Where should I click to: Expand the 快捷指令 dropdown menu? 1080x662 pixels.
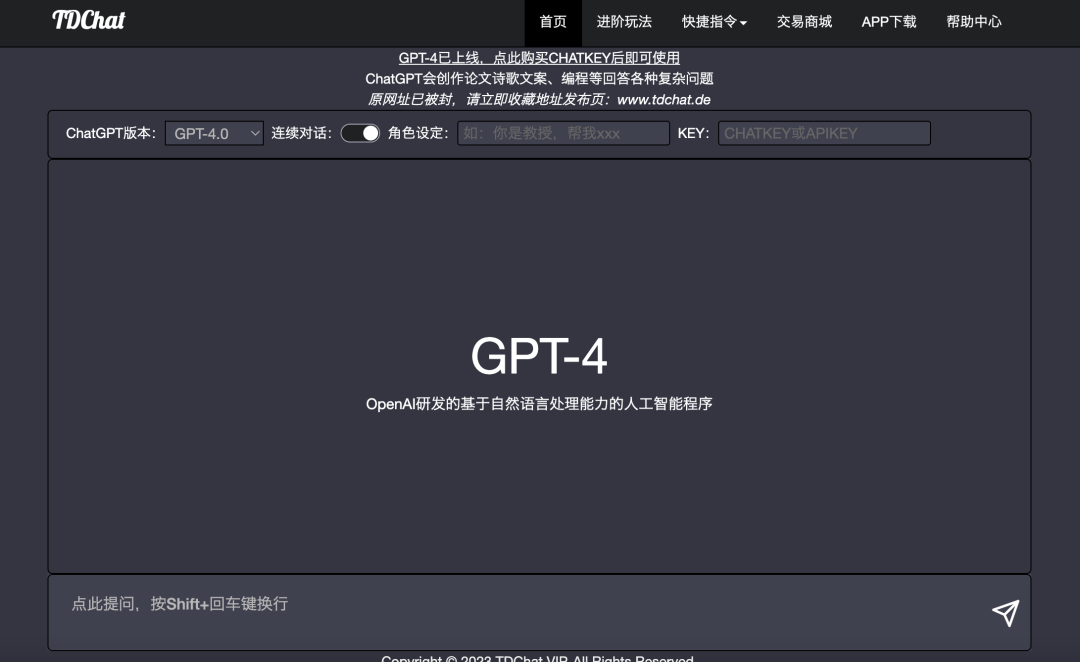coord(714,22)
